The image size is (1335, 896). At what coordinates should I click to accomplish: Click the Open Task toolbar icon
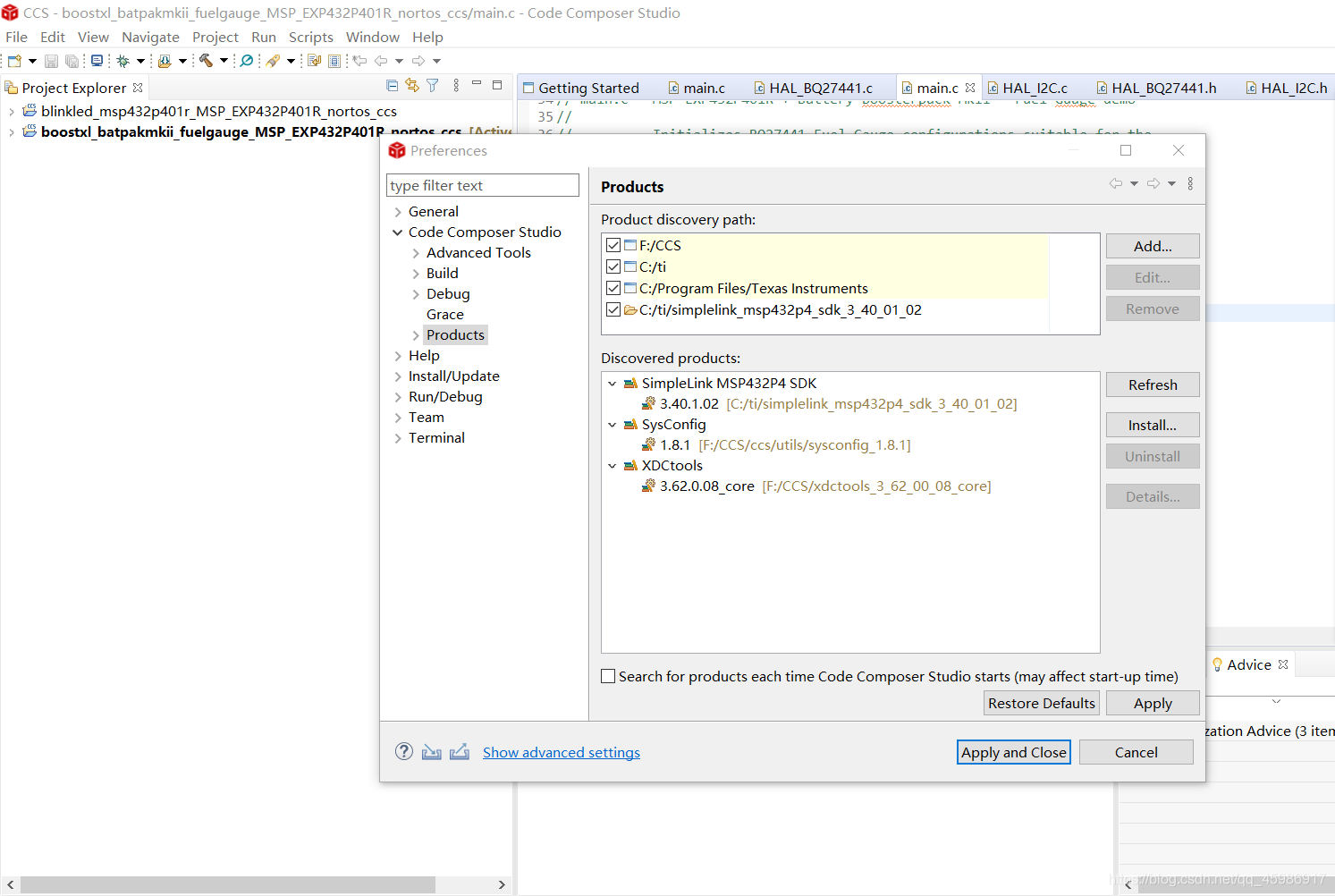[314, 61]
